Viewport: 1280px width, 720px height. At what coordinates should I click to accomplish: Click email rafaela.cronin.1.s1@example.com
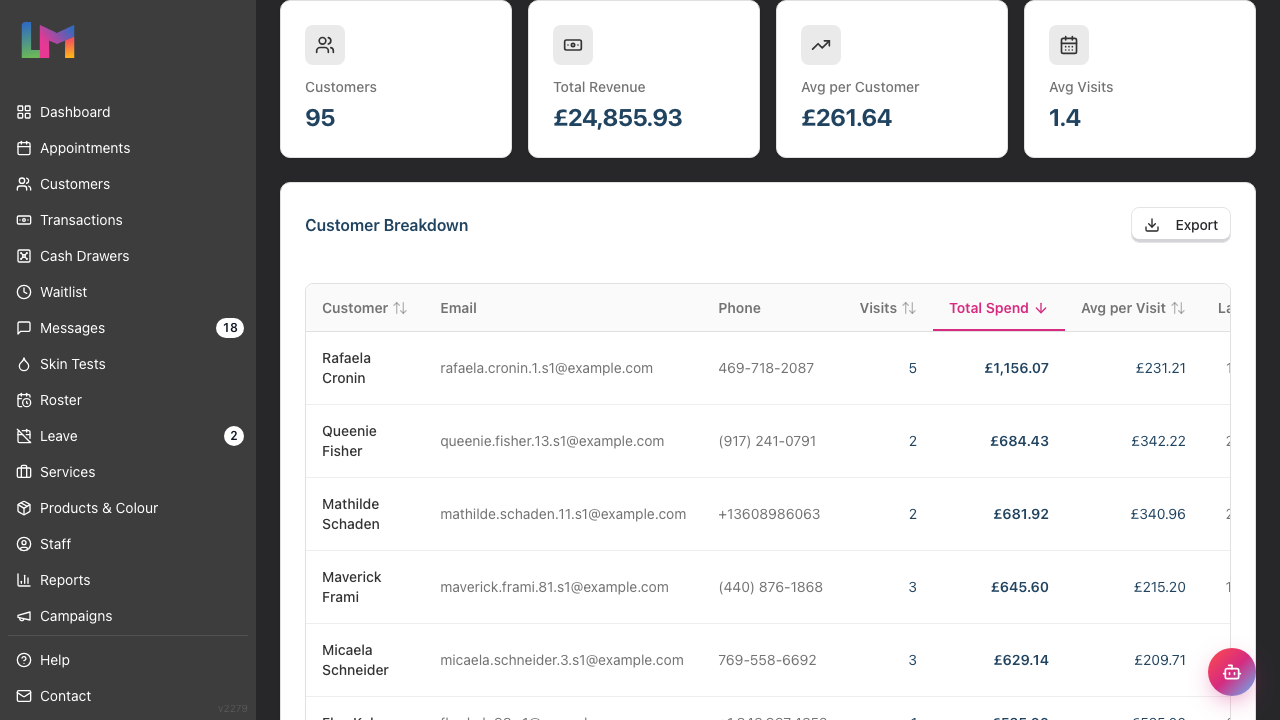546,368
